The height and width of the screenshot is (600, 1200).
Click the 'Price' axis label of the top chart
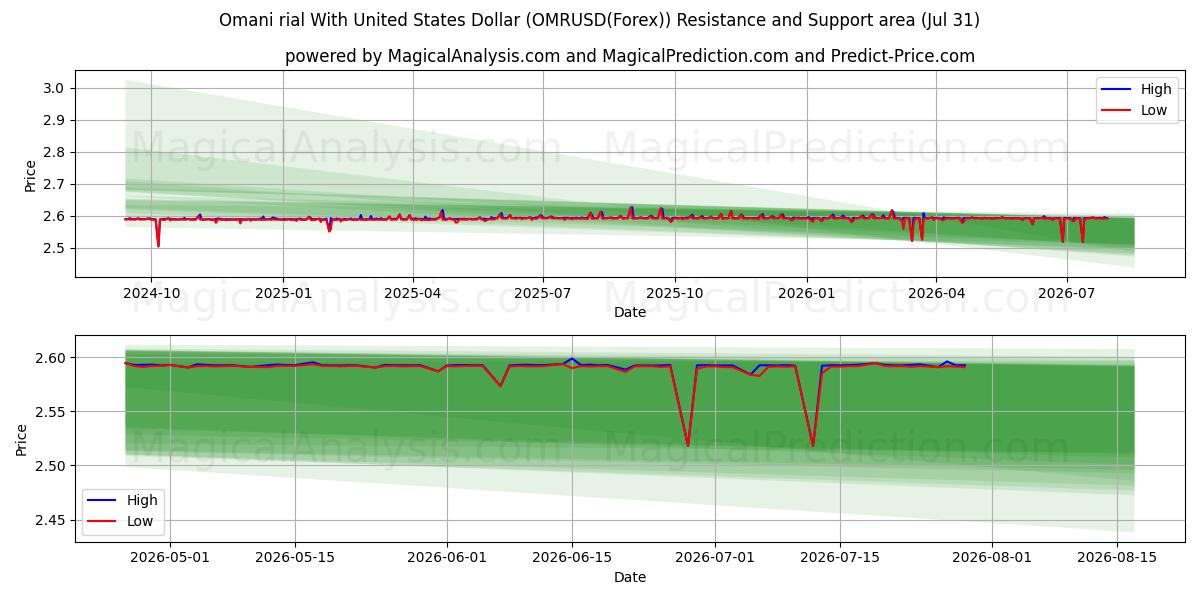point(31,175)
